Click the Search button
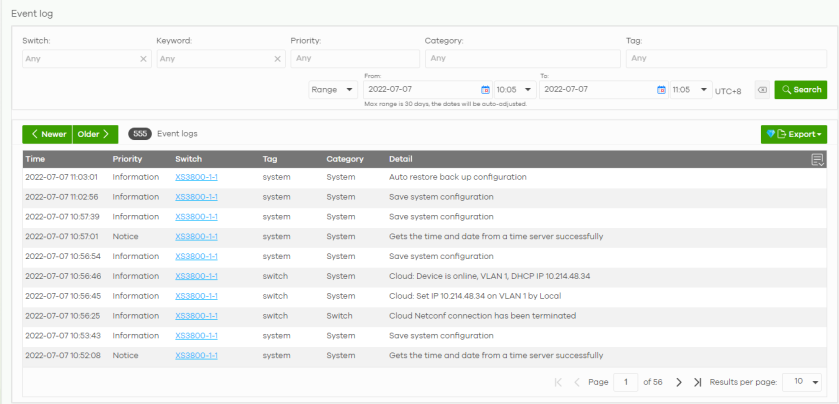The image size is (839, 404). [x=800, y=90]
